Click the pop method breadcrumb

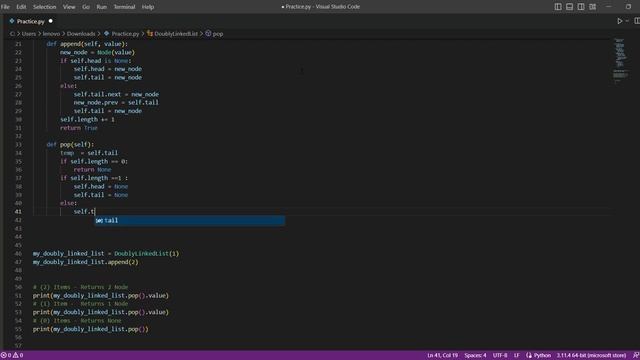[218, 34]
